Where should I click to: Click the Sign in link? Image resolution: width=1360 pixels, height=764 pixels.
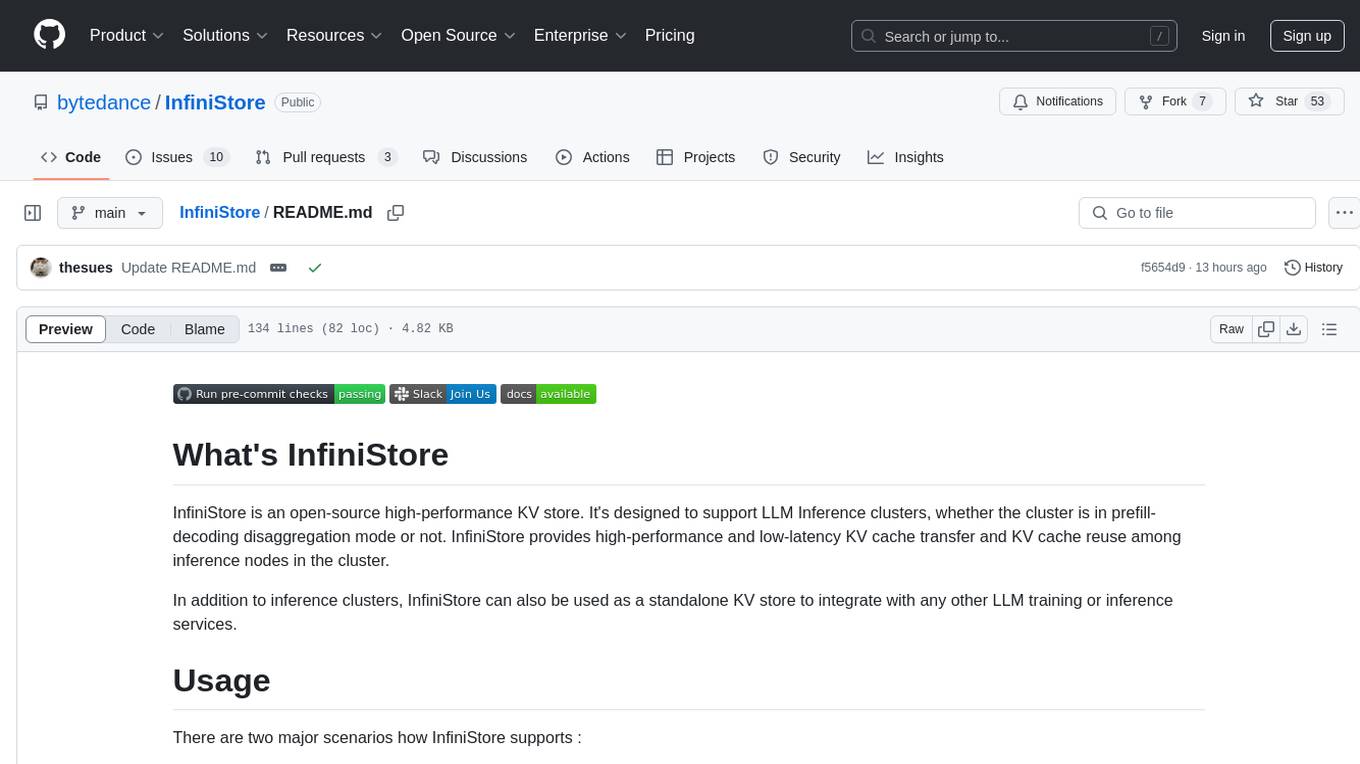click(x=1223, y=36)
